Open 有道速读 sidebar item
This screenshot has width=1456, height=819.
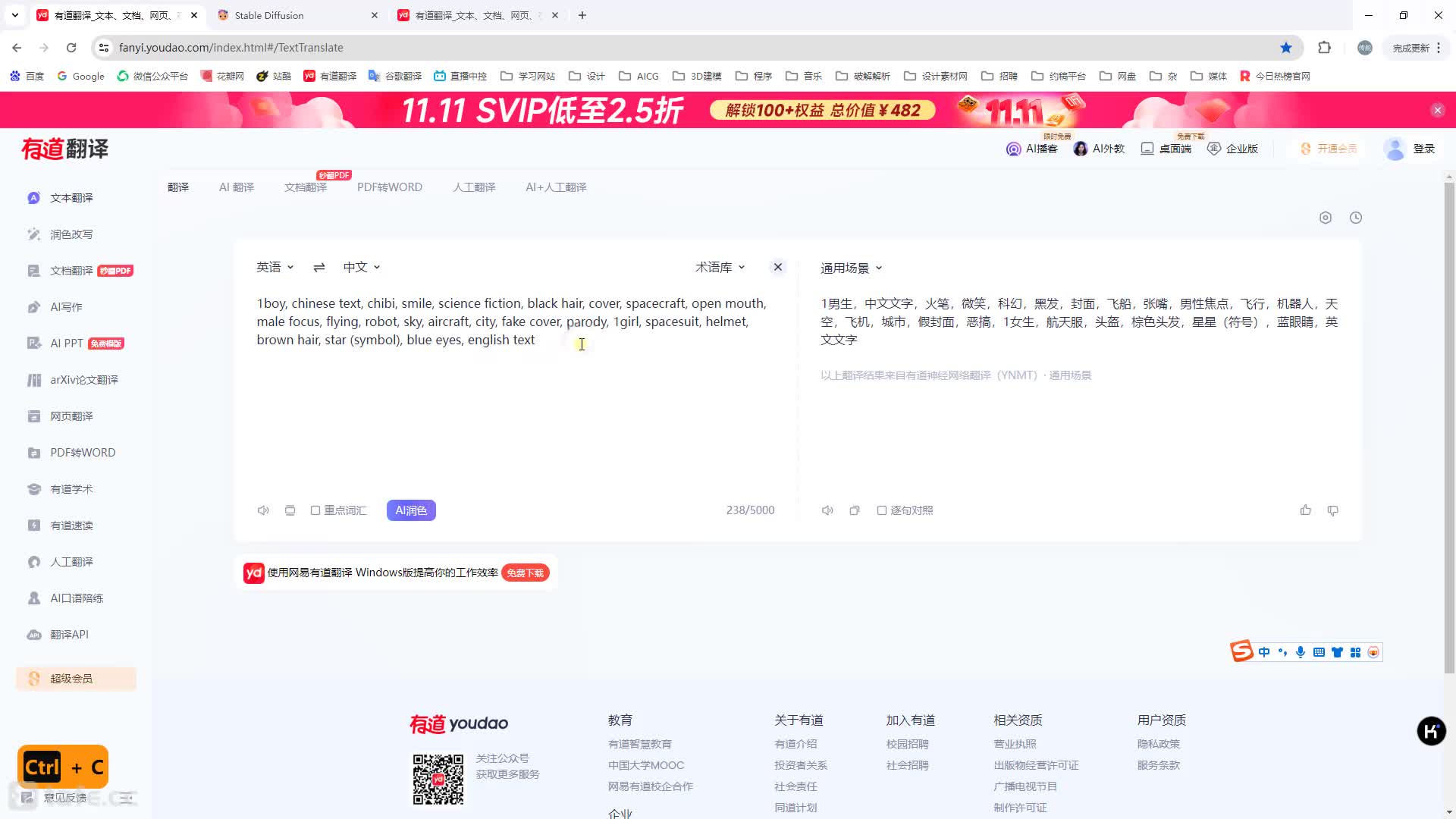coord(71,526)
